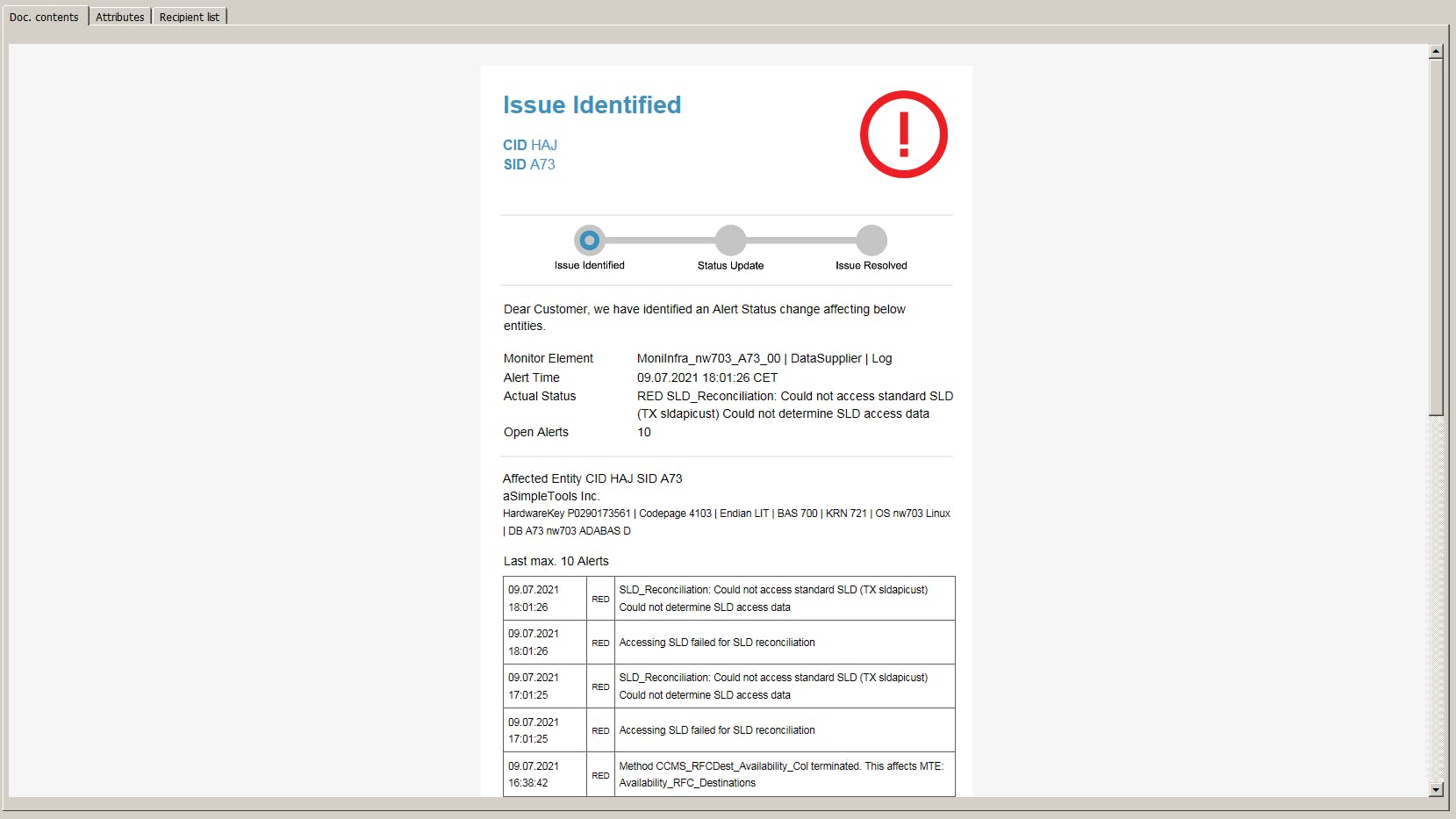Click the Issue Identified step label
Viewport: 1456px width, 819px height.
(x=590, y=265)
